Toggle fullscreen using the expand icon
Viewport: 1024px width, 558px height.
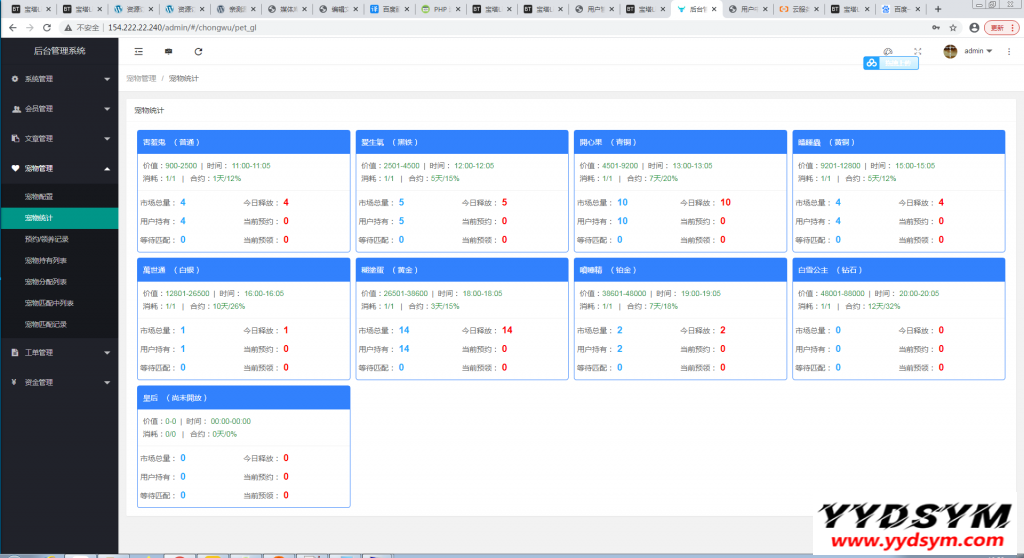(x=917, y=51)
